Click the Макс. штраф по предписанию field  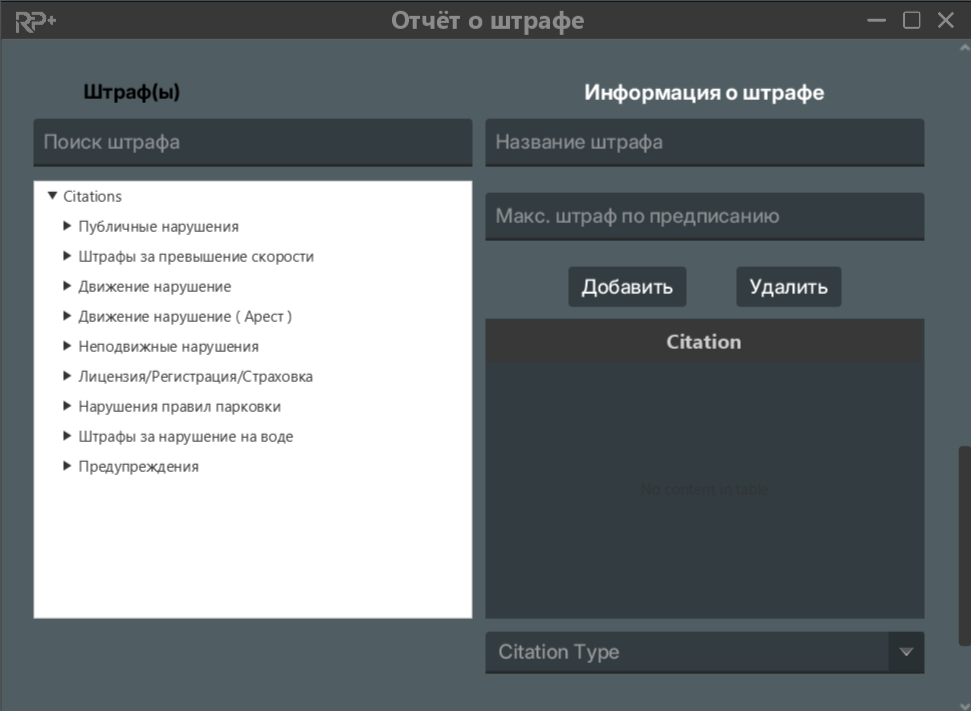click(x=704, y=216)
